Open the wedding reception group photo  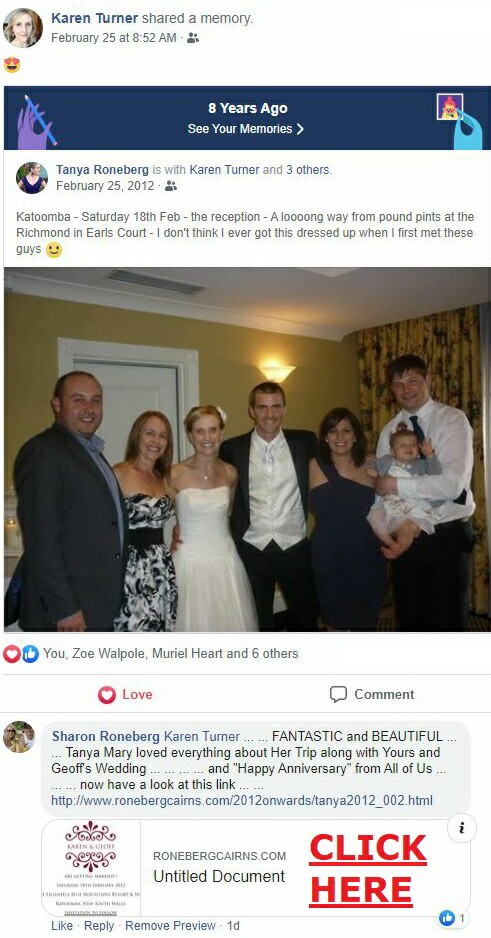247,449
